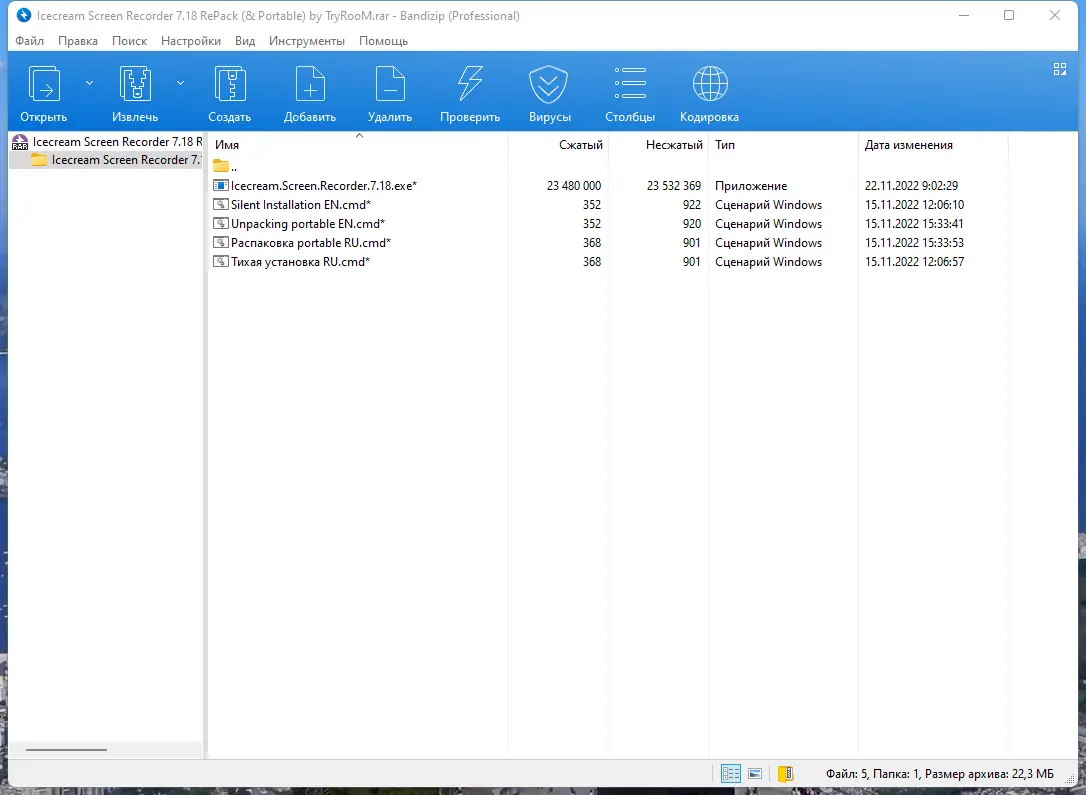Open the Кодировка globe icon
Image resolution: width=1086 pixels, height=795 pixels.
(710, 84)
